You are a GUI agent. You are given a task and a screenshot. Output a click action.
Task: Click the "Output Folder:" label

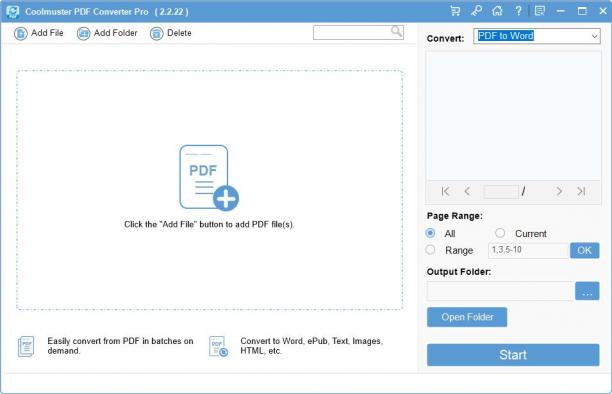[459, 272]
